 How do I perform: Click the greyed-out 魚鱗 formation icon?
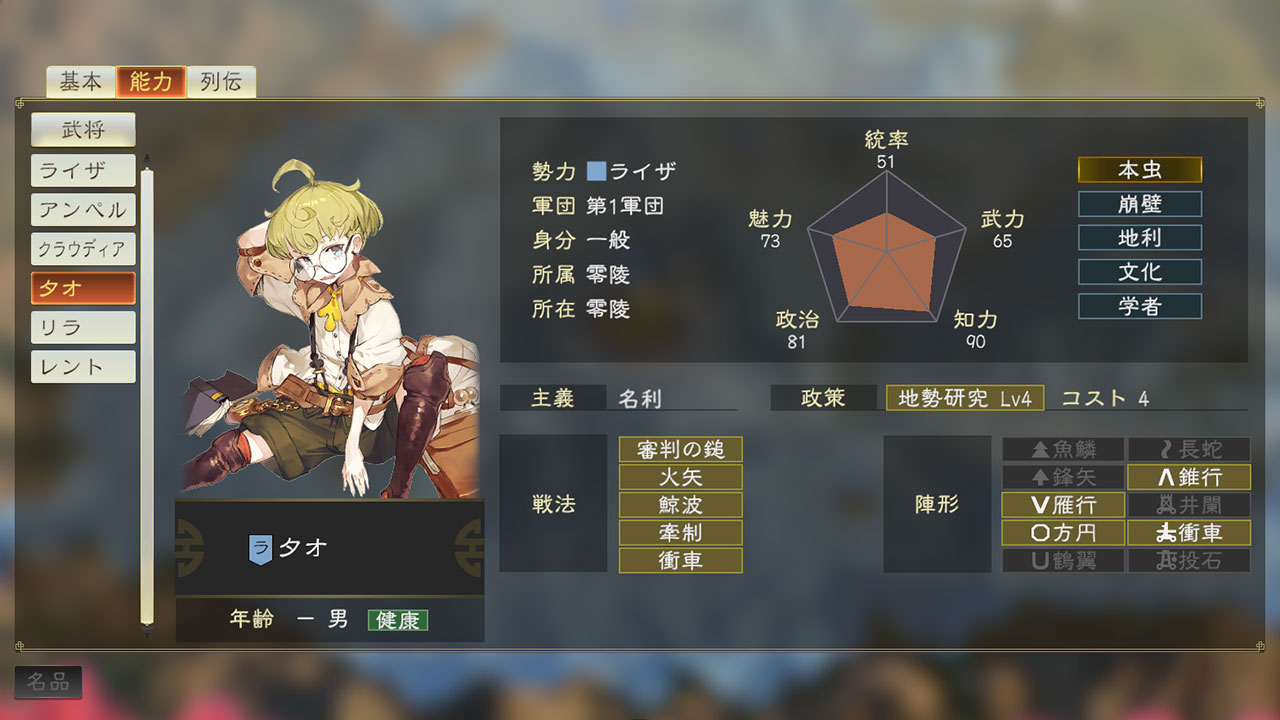click(x=1062, y=449)
